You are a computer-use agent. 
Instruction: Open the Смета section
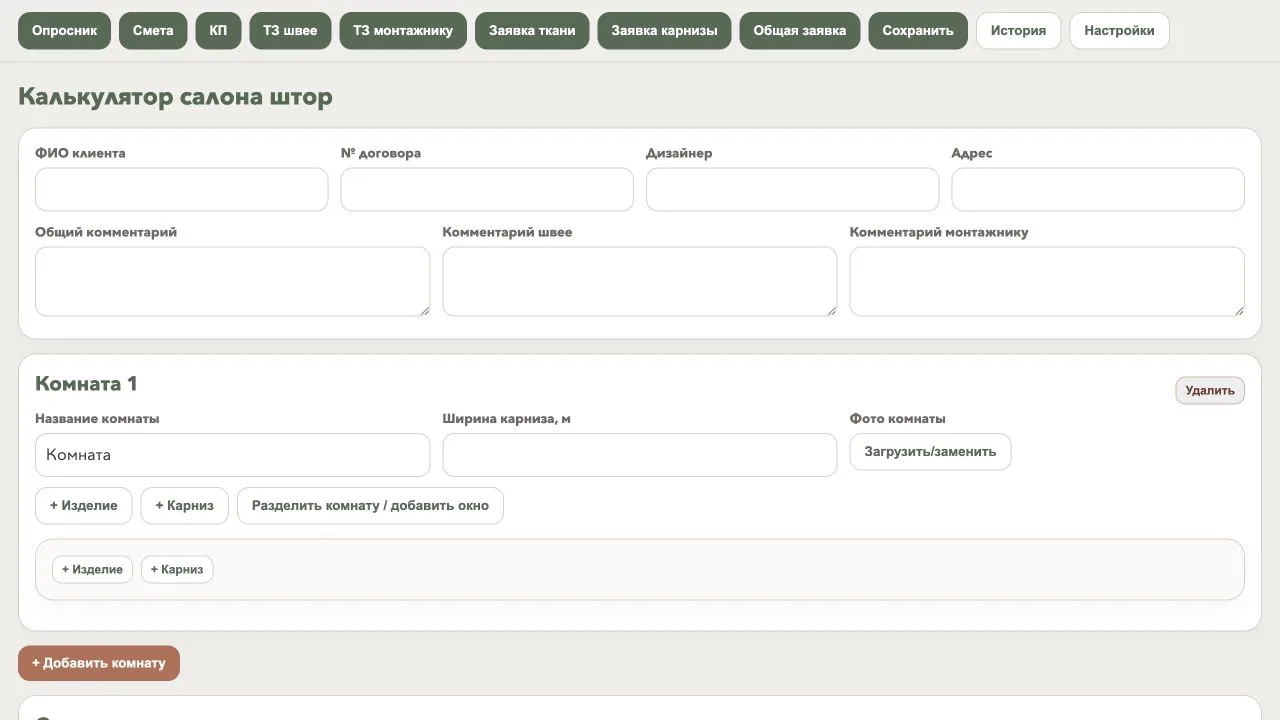coord(153,30)
